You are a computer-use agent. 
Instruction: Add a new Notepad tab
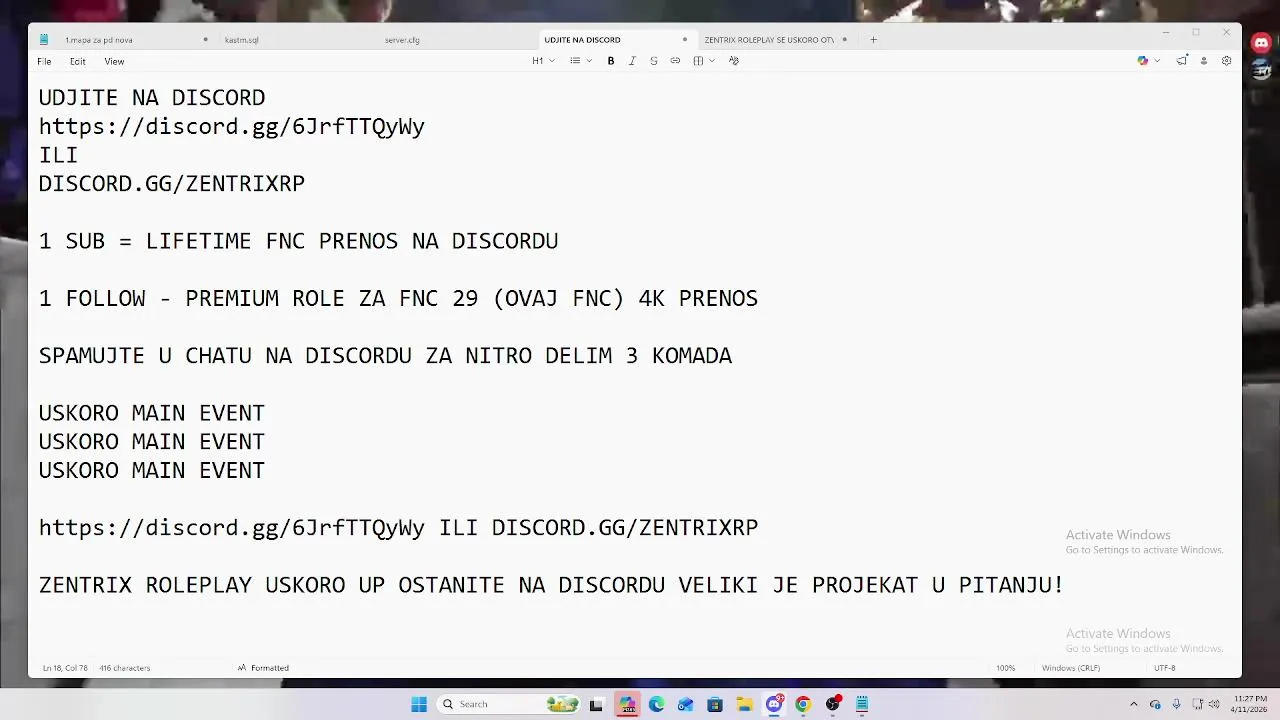(873, 40)
